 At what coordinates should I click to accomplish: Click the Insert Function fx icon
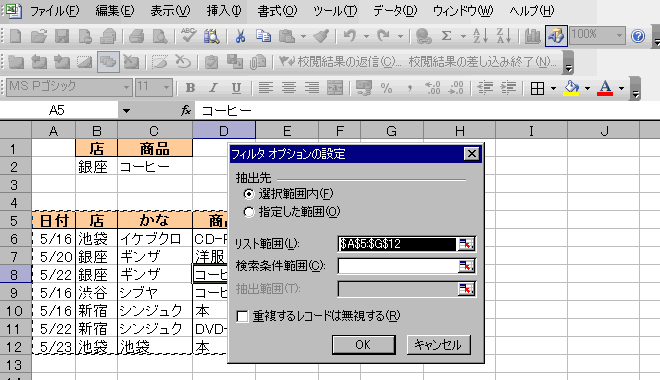(x=186, y=111)
